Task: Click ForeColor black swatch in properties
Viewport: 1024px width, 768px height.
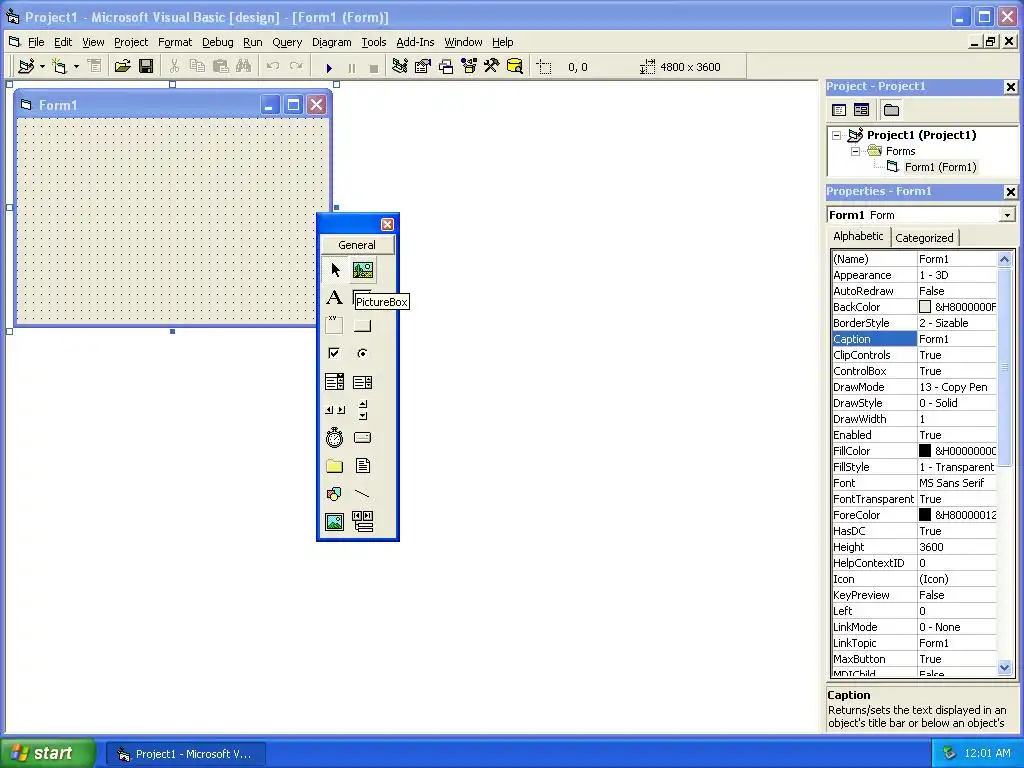Action: pos(925,515)
